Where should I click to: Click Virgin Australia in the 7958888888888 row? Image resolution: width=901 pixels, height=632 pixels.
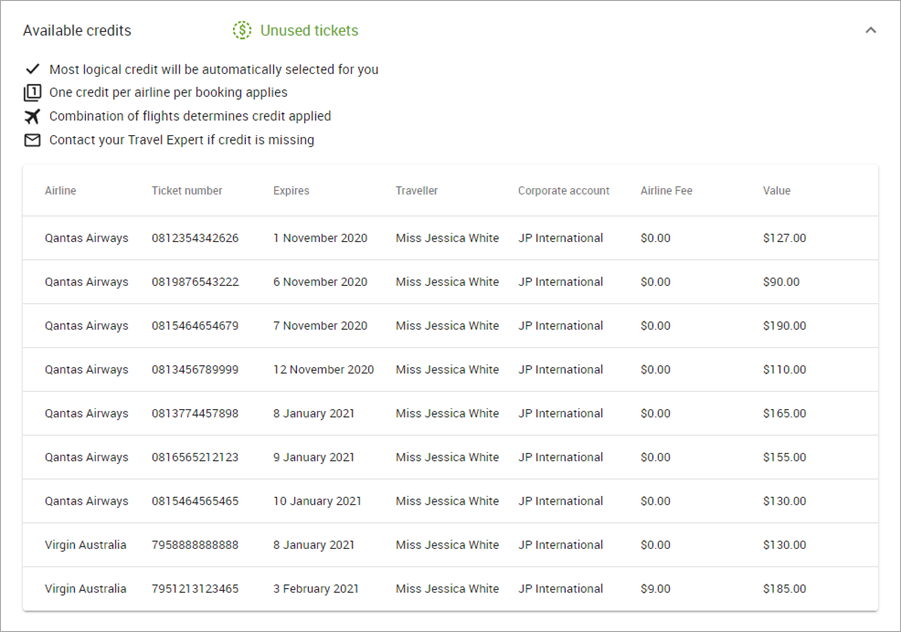pos(86,545)
